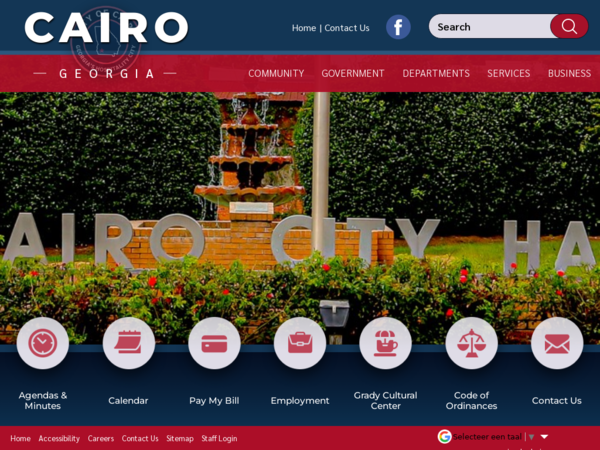
Task: Click the footer Home link
Action: [20, 439]
